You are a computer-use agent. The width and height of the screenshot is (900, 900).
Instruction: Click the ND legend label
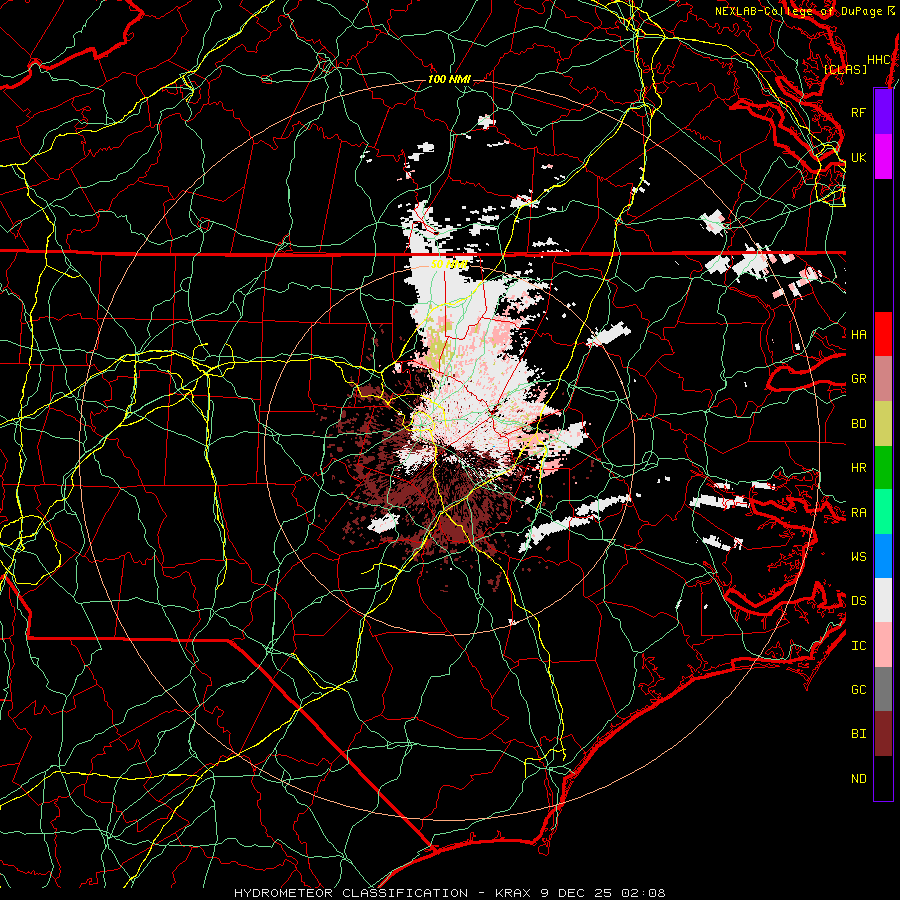(859, 779)
